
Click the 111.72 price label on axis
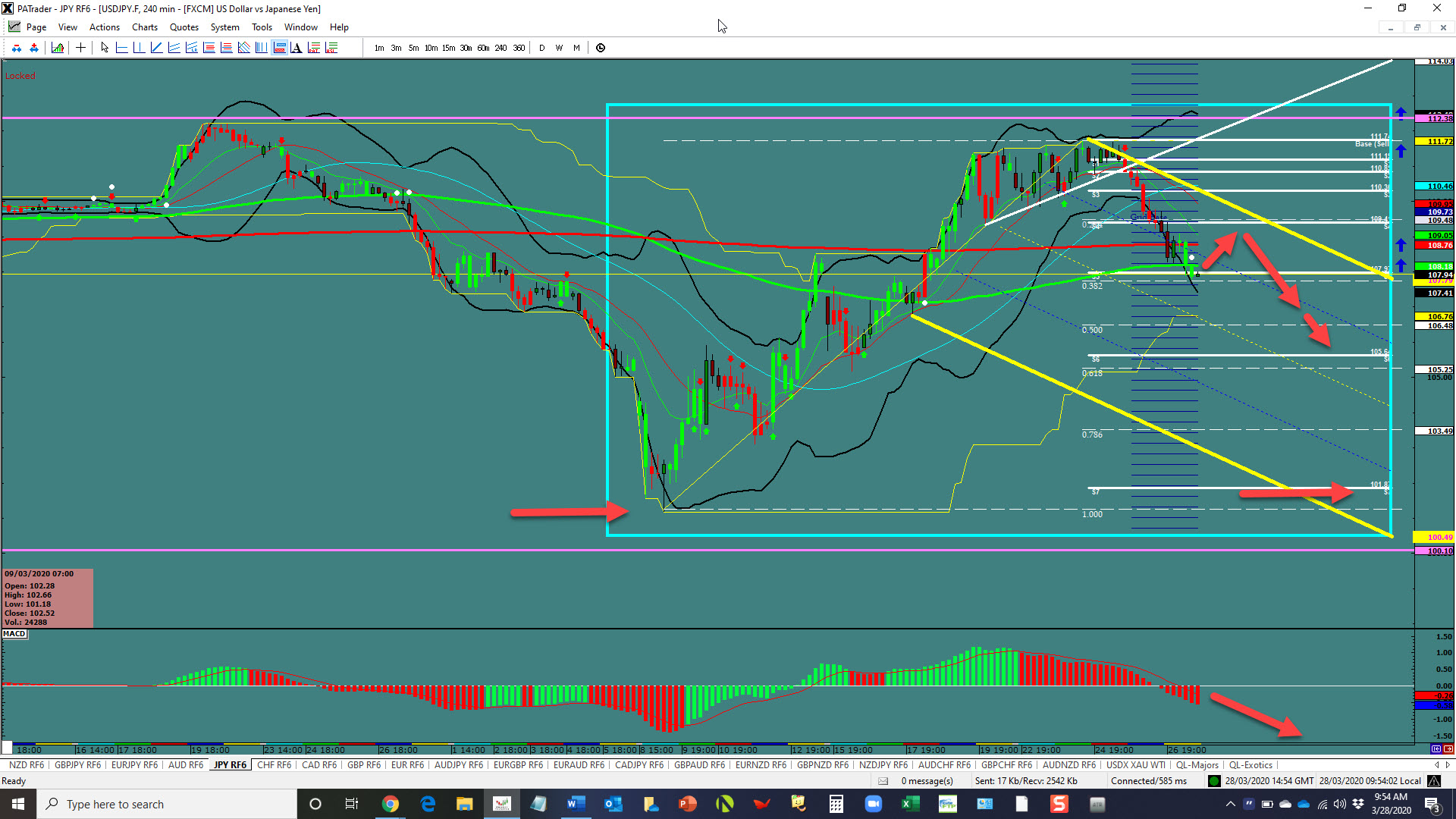[x=1435, y=142]
